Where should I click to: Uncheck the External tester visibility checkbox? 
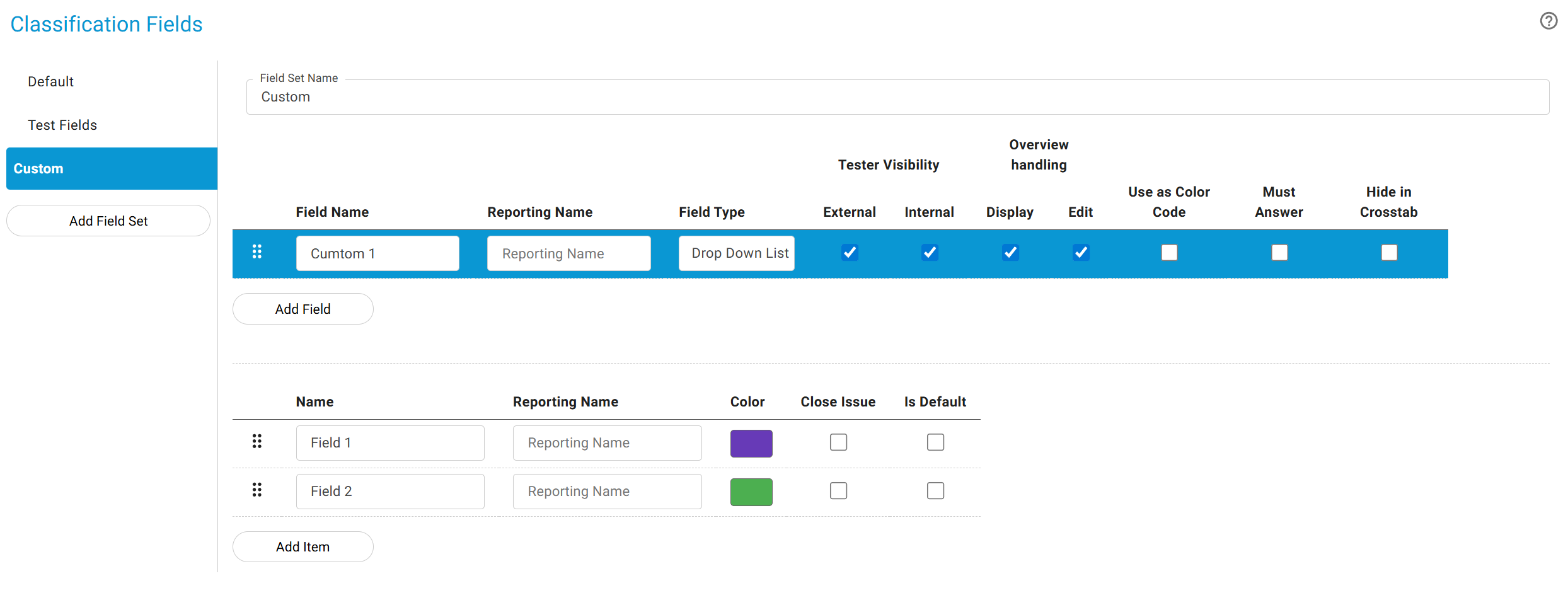pos(850,253)
